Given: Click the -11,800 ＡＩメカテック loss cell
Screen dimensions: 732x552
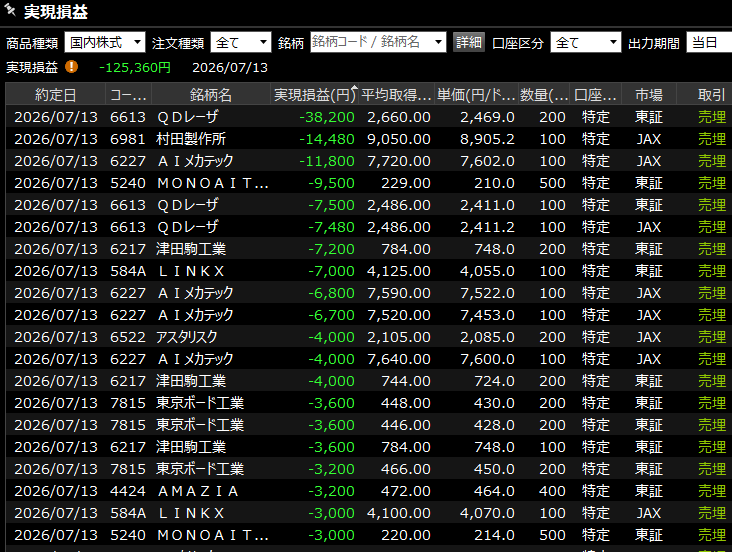Looking at the screenshot, I should click(327, 161).
